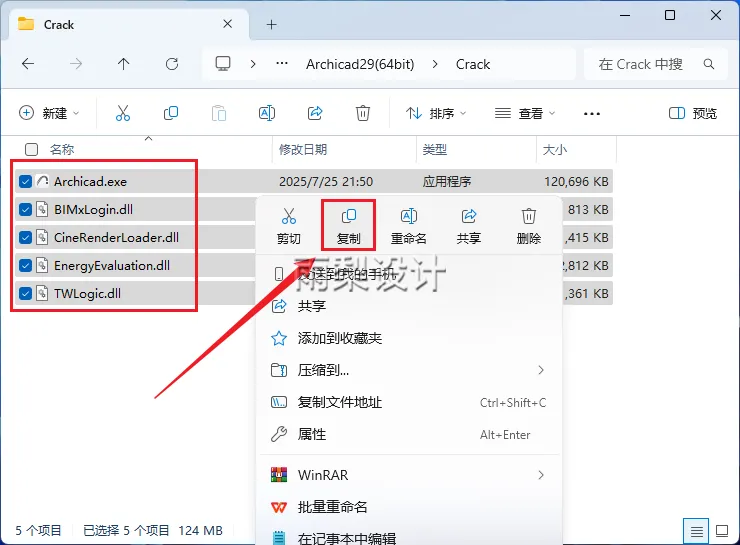
Task: Uncheck the EnergyEvaluation.dll checkbox
Action: (x=25, y=265)
